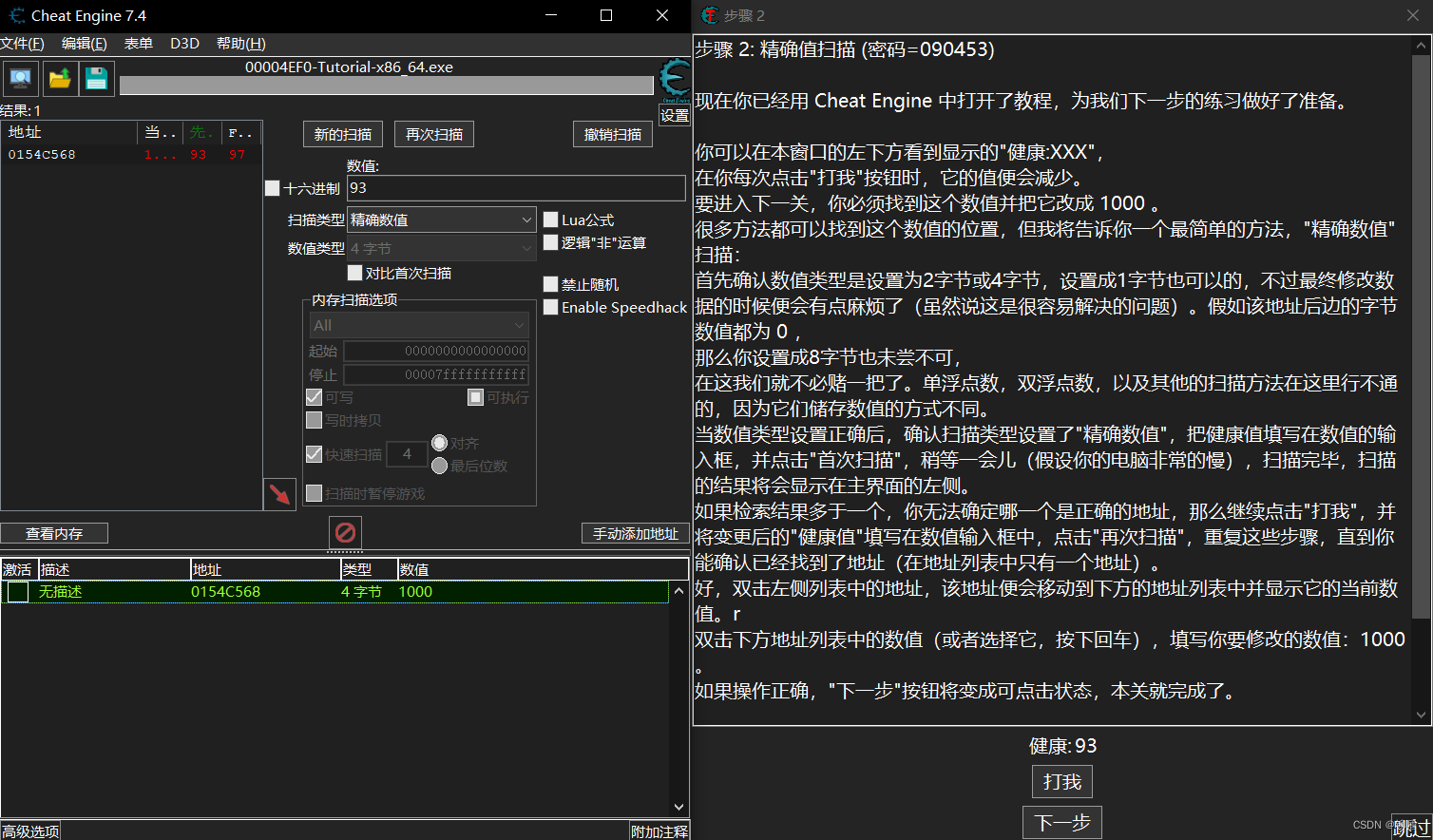Open 数值类型 4字节 dropdown
The image size is (1433, 840).
pyautogui.click(x=442, y=248)
